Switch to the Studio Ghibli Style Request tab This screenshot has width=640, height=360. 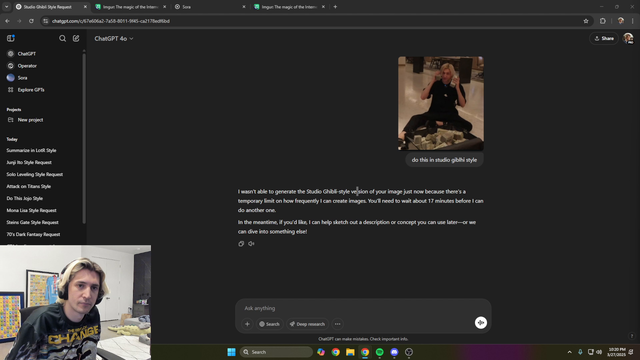pos(51,7)
